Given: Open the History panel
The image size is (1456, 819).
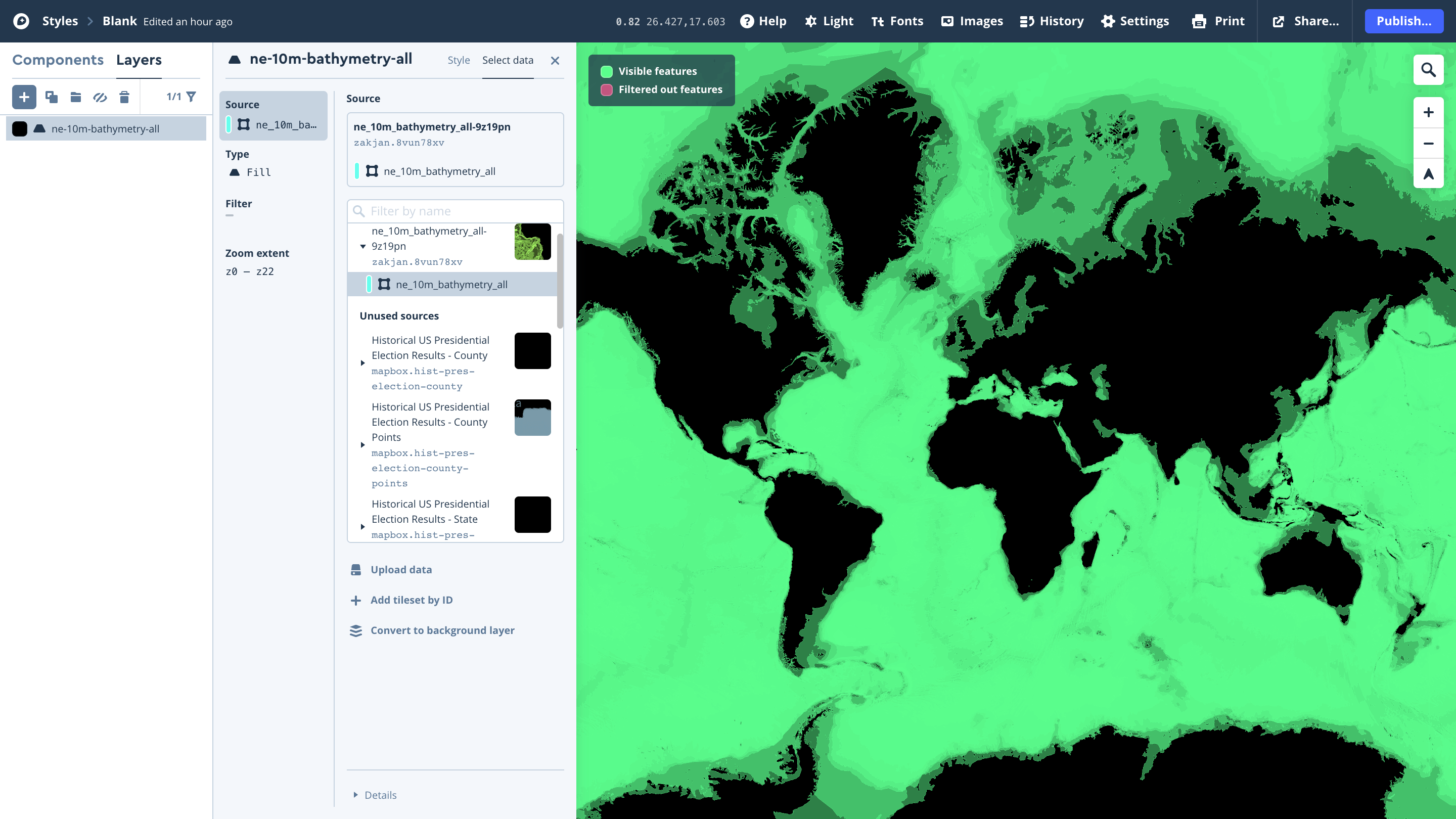Looking at the screenshot, I should 1051,21.
